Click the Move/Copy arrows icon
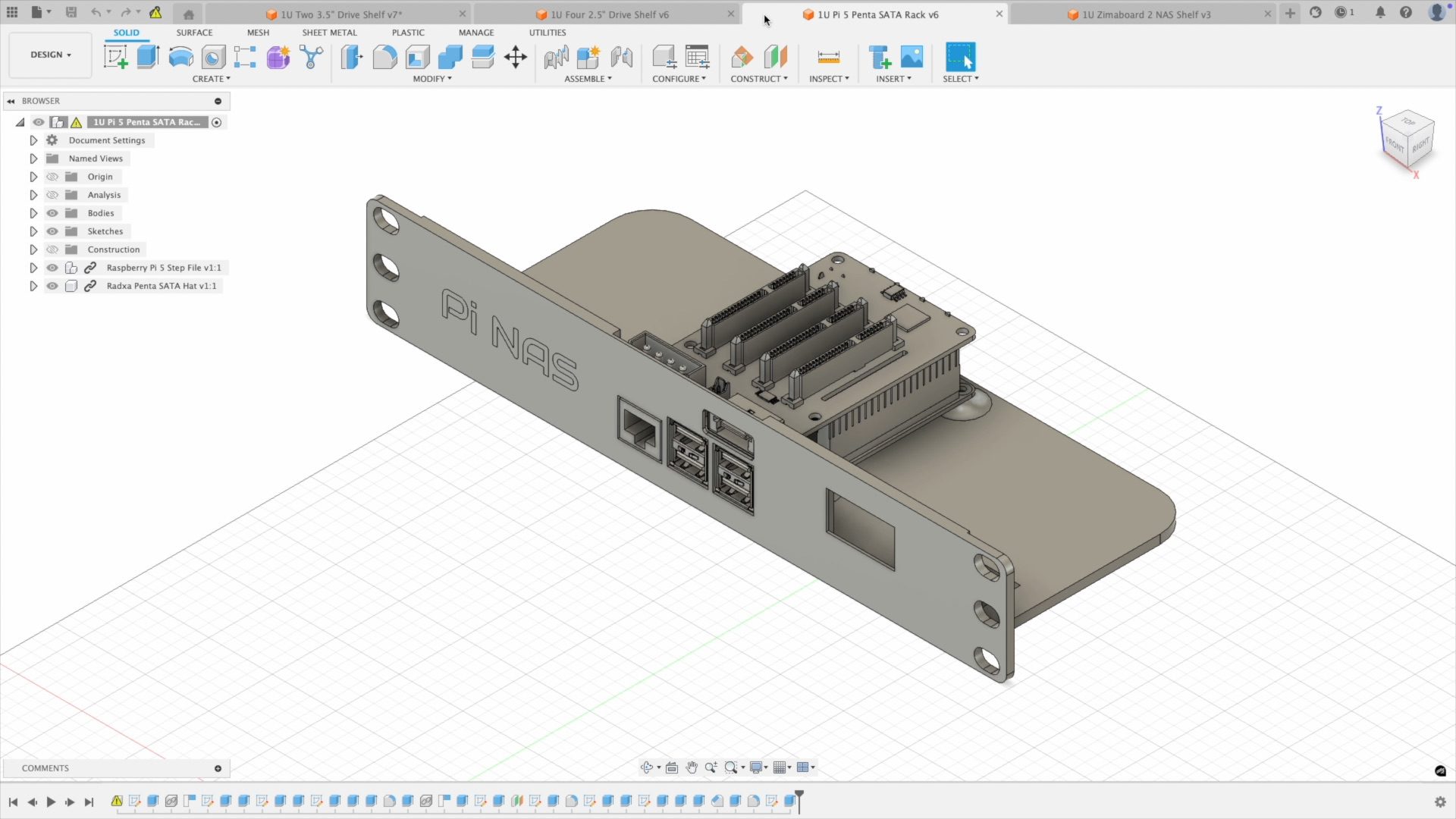 (516, 57)
